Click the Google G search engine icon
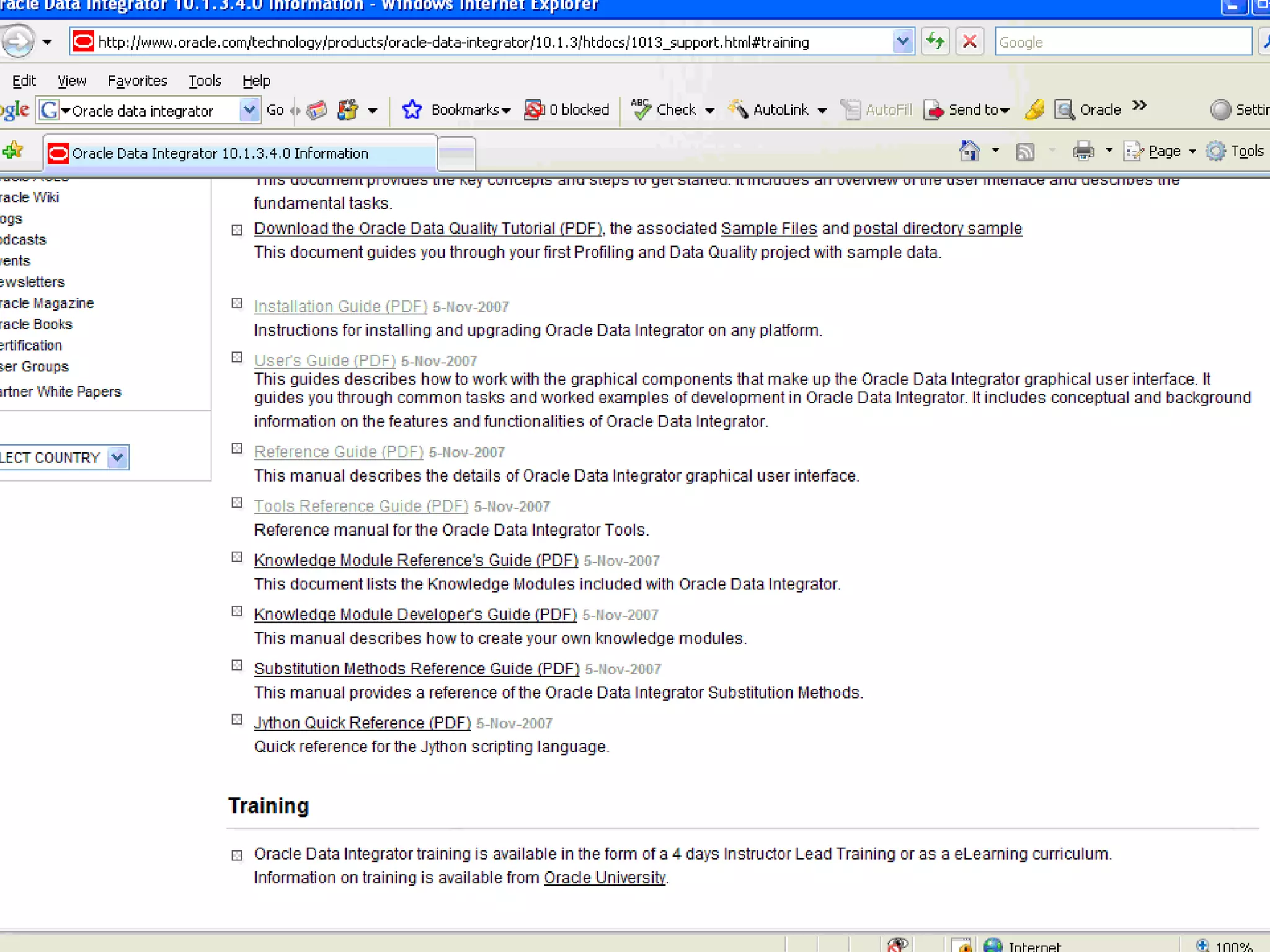This screenshot has height=952, width=1270. (x=49, y=110)
